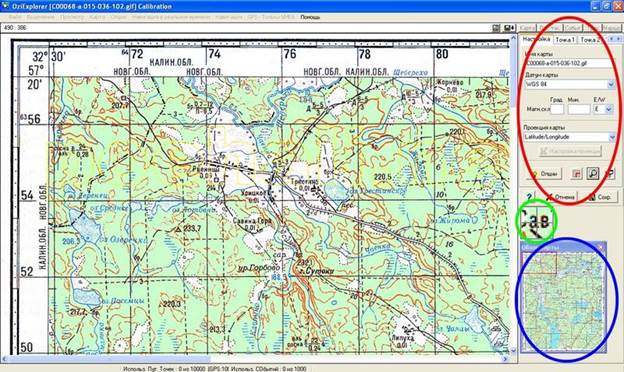The image size is (624, 372).
Task: Click the map vertical scrollbar down arrow
Action: click(x=513, y=351)
